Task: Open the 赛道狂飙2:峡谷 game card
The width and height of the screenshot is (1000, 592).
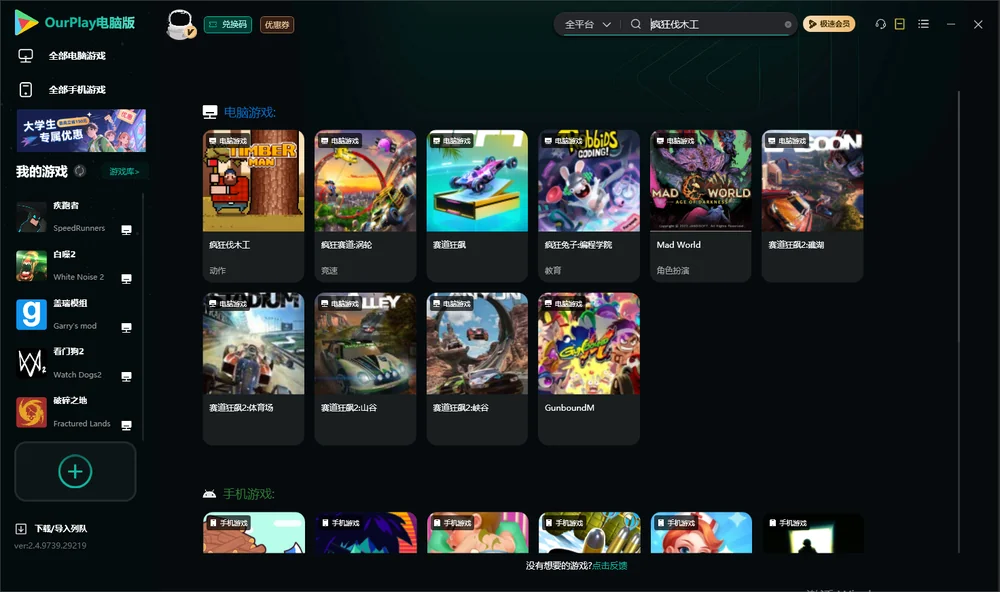Action: click(477, 368)
